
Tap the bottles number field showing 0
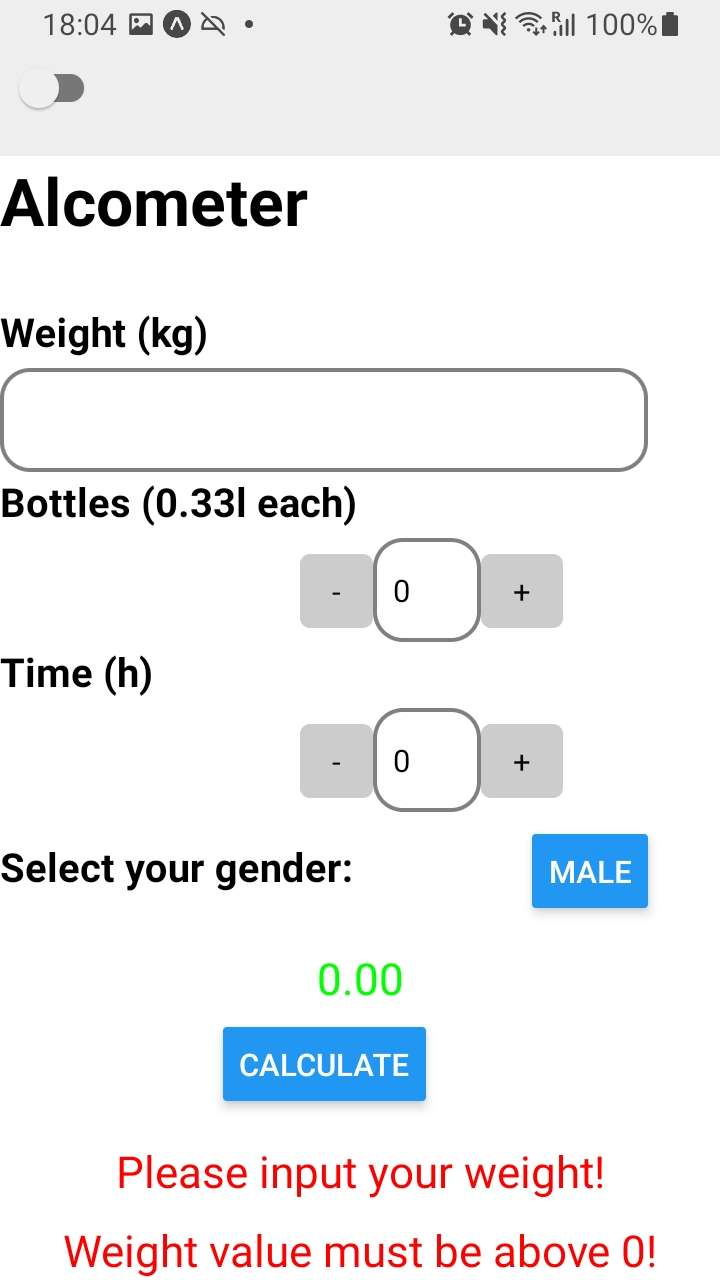click(x=426, y=591)
